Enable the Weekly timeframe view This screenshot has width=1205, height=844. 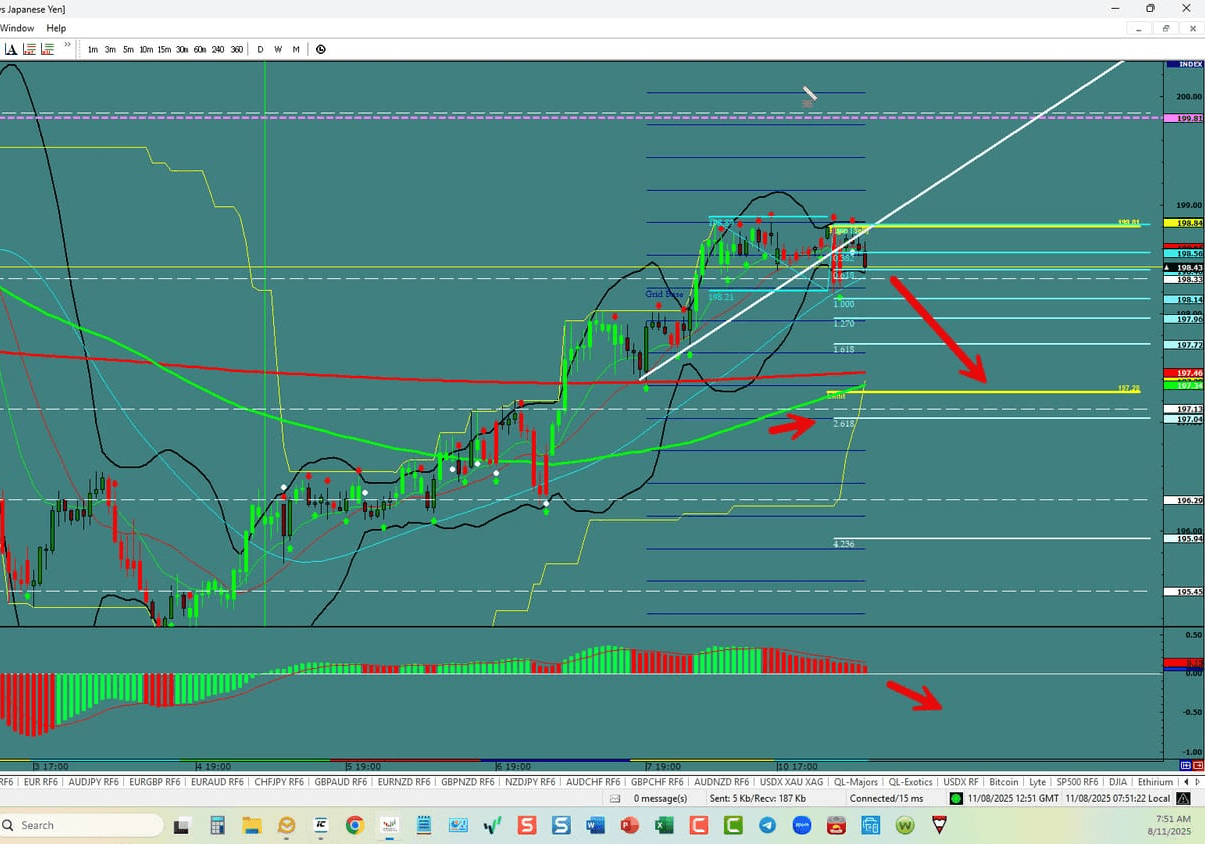pyautogui.click(x=278, y=48)
